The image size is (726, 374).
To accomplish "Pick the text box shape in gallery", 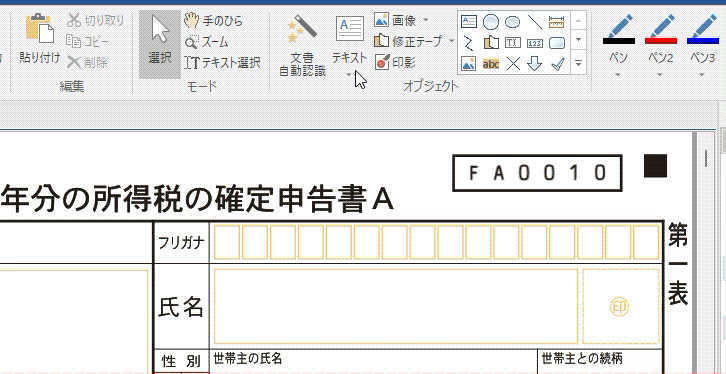I will (x=469, y=21).
